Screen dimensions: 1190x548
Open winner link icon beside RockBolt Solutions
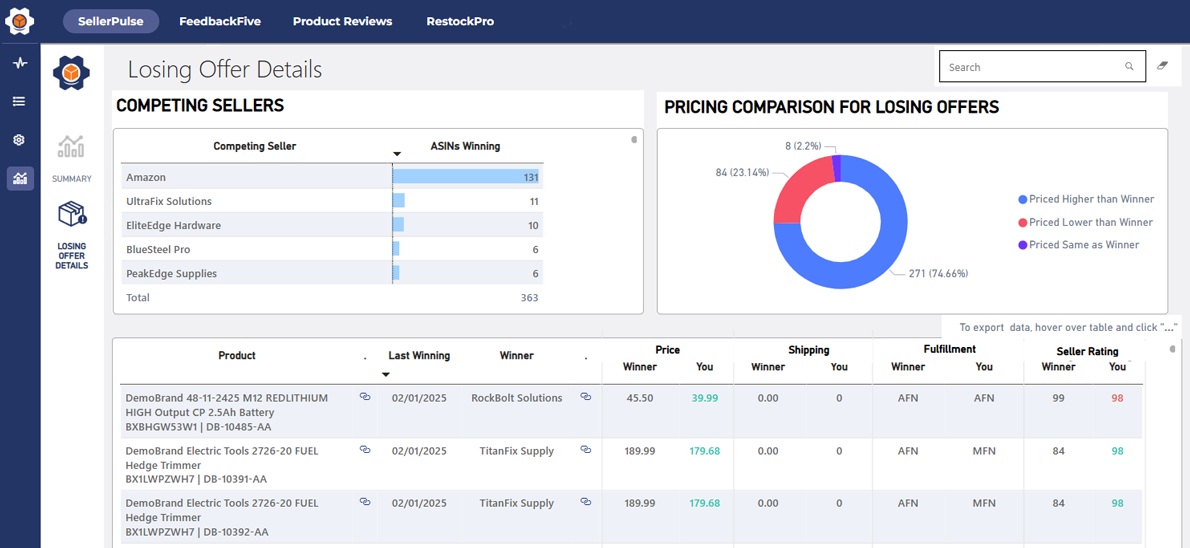586,397
